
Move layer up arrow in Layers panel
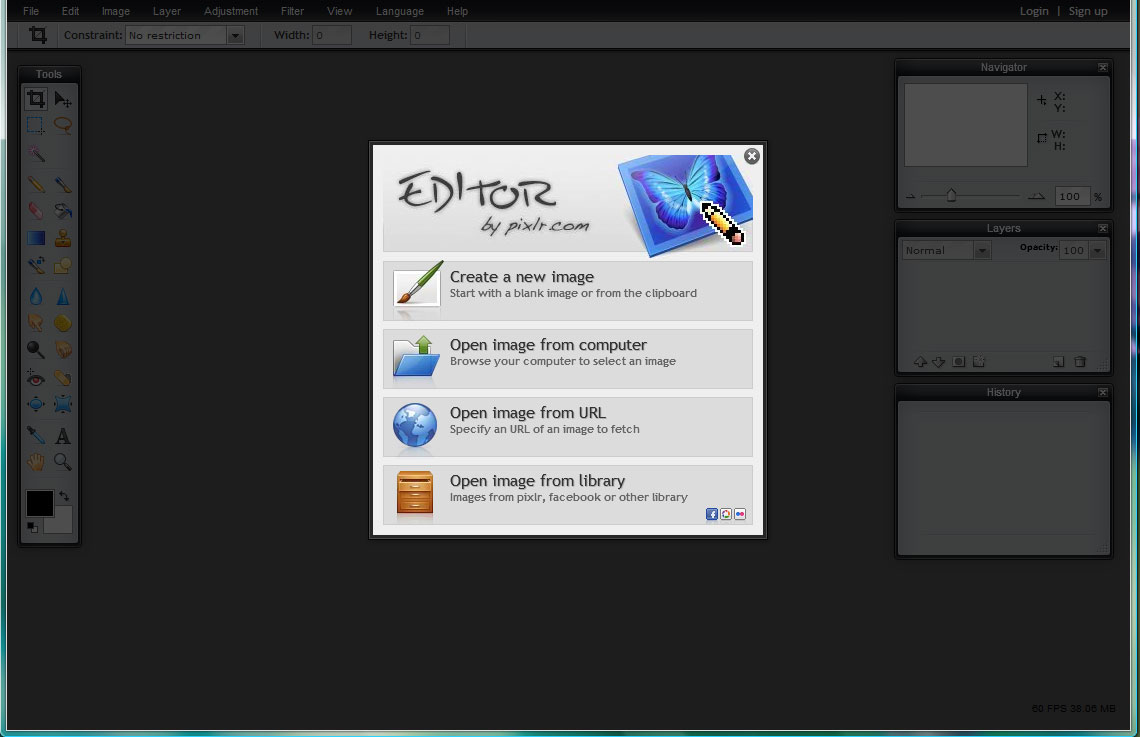920,361
